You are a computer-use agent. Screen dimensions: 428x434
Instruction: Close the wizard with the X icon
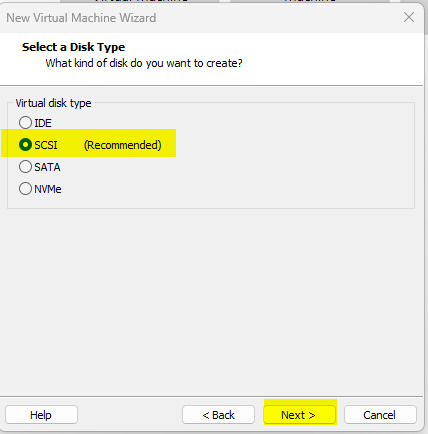[x=409, y=17]
